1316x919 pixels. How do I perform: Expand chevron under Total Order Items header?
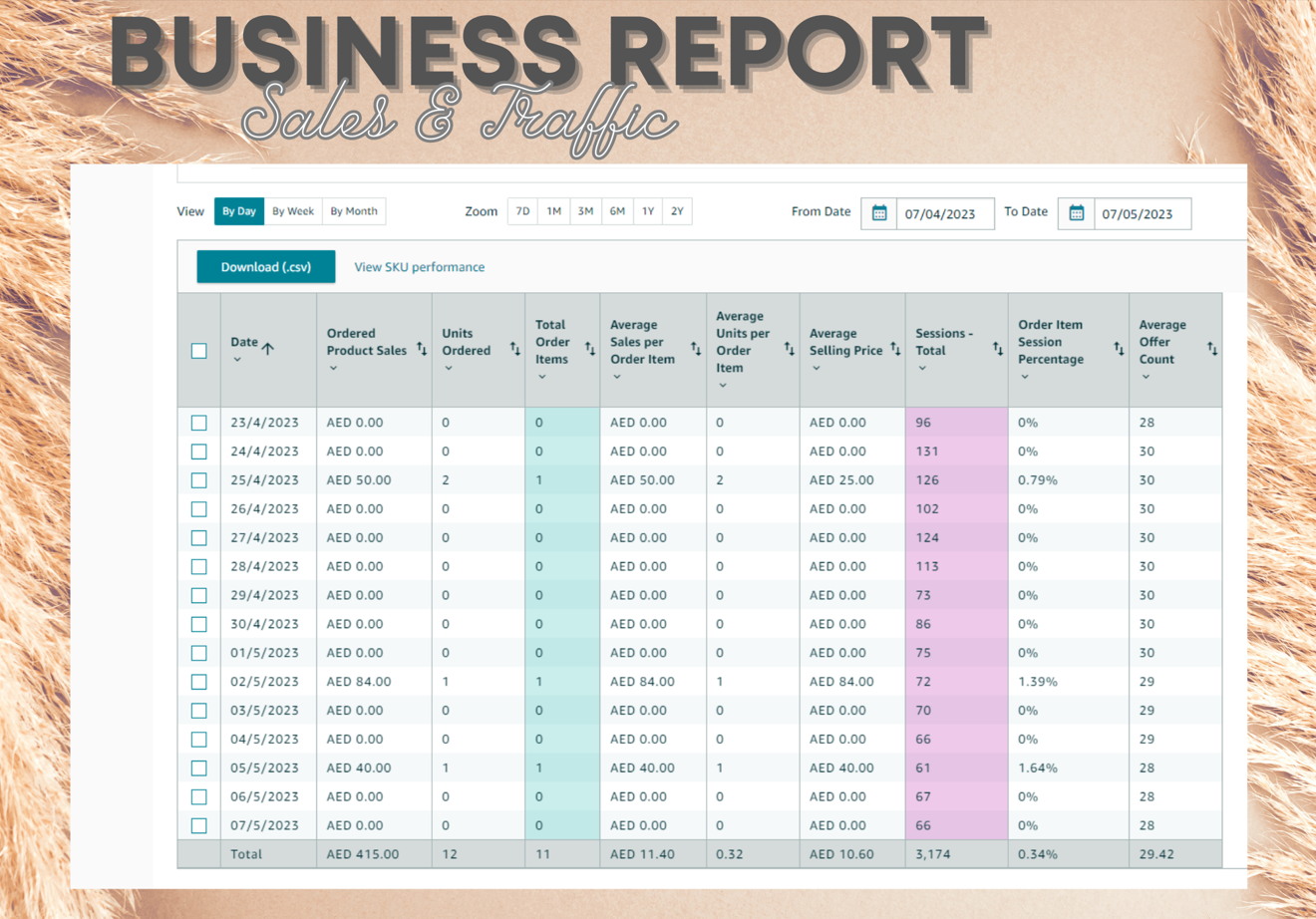coord(542,377)
